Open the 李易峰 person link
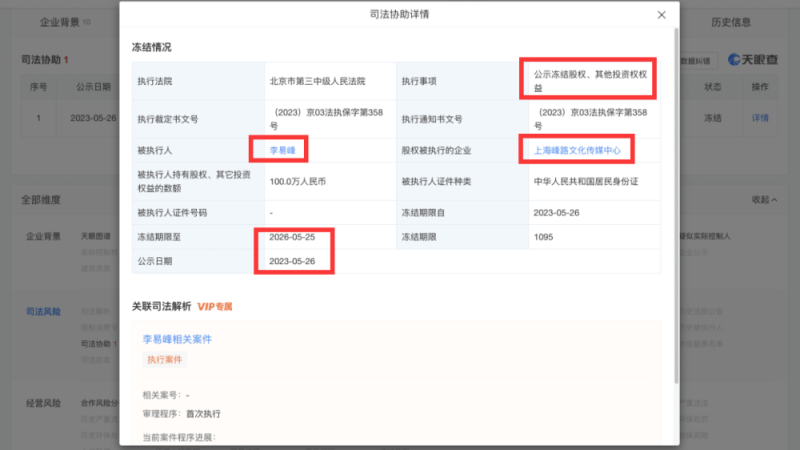 point(281,150)
